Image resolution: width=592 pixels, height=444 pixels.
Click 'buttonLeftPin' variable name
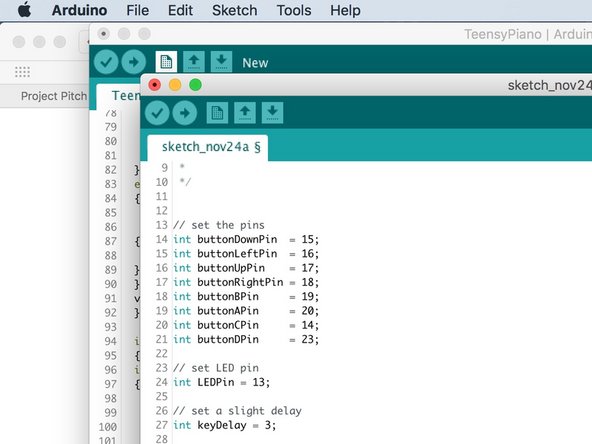click(237, 254)
